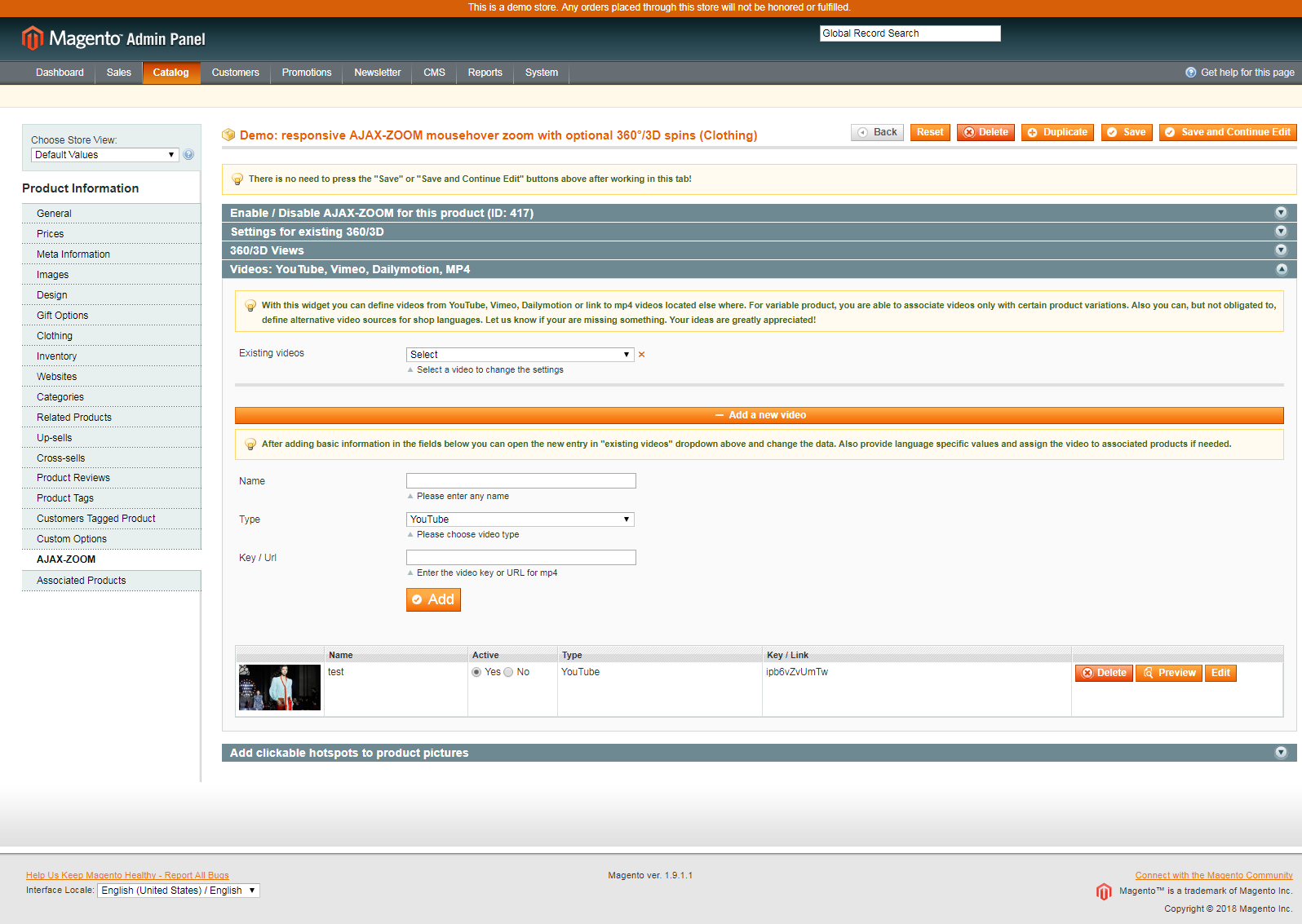Click the Key / Url input field

(520, 558)
